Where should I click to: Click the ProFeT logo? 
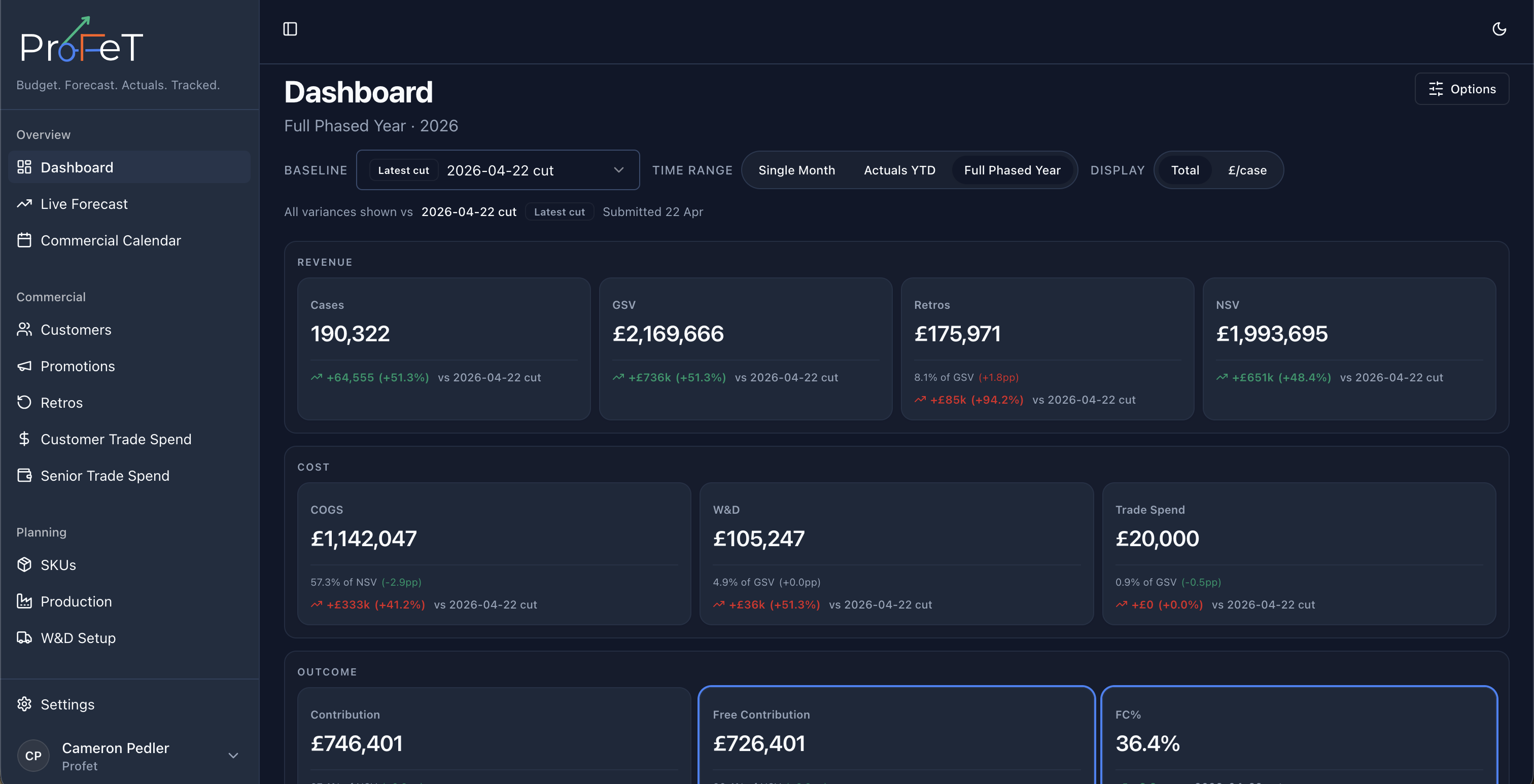82,40
